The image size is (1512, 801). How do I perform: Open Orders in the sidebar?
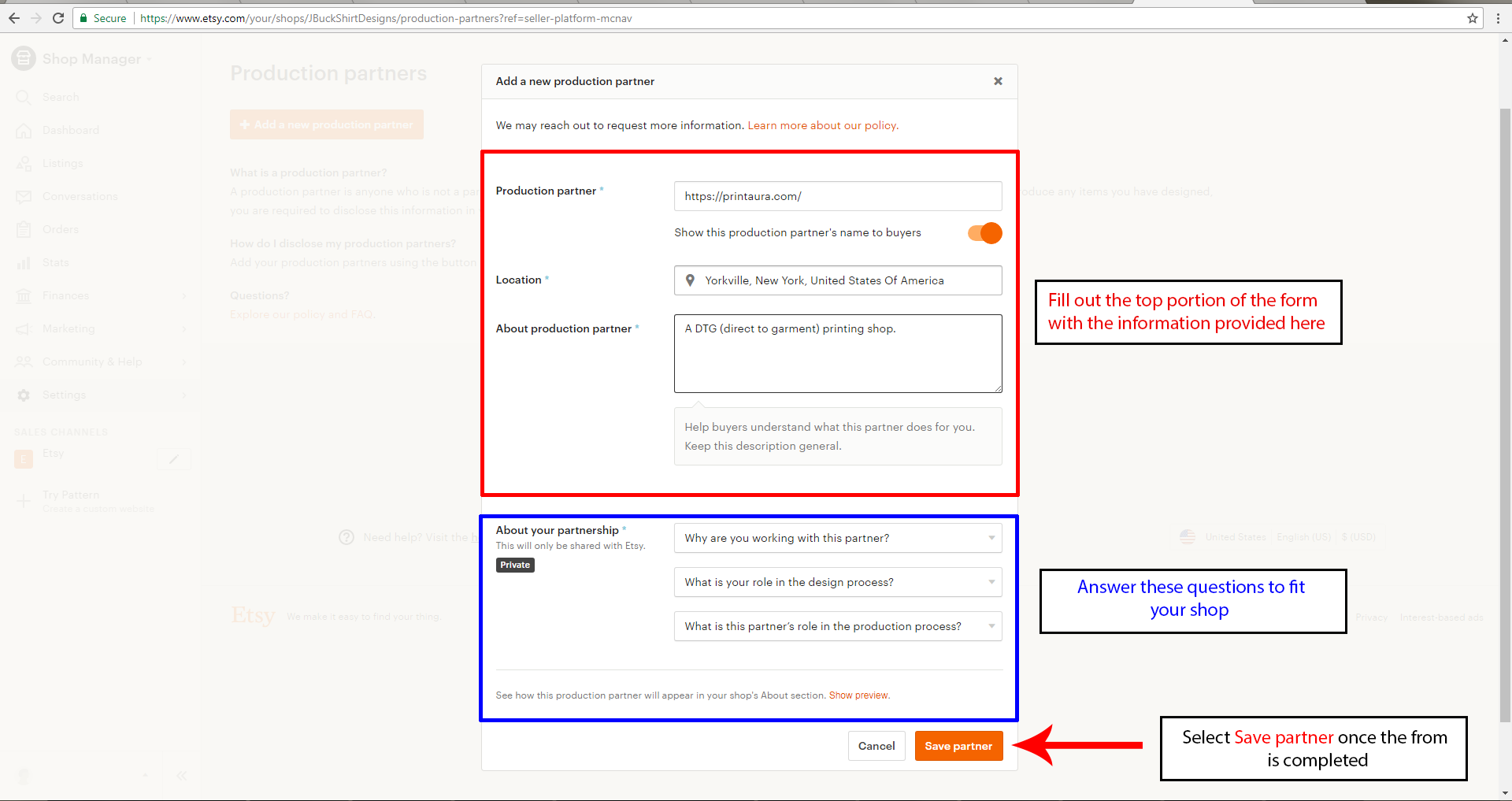coord(61,229)
